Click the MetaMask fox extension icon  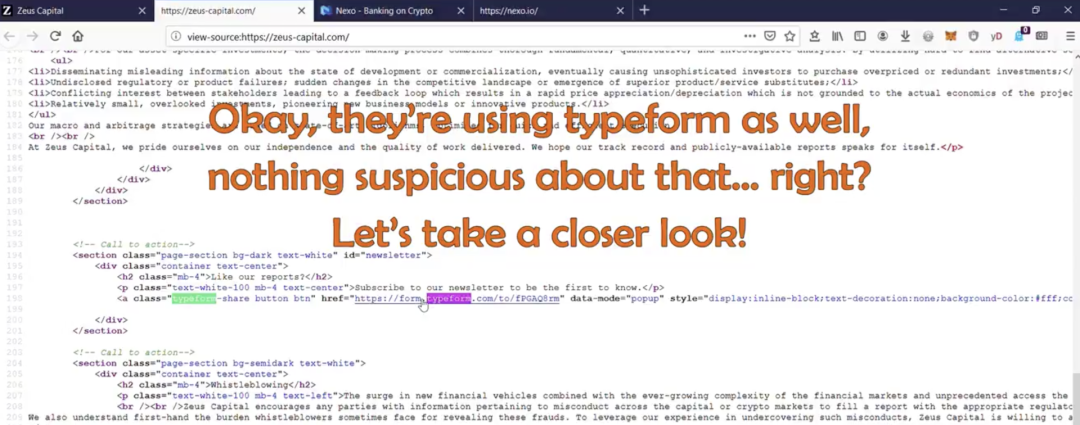click(951, 36)
